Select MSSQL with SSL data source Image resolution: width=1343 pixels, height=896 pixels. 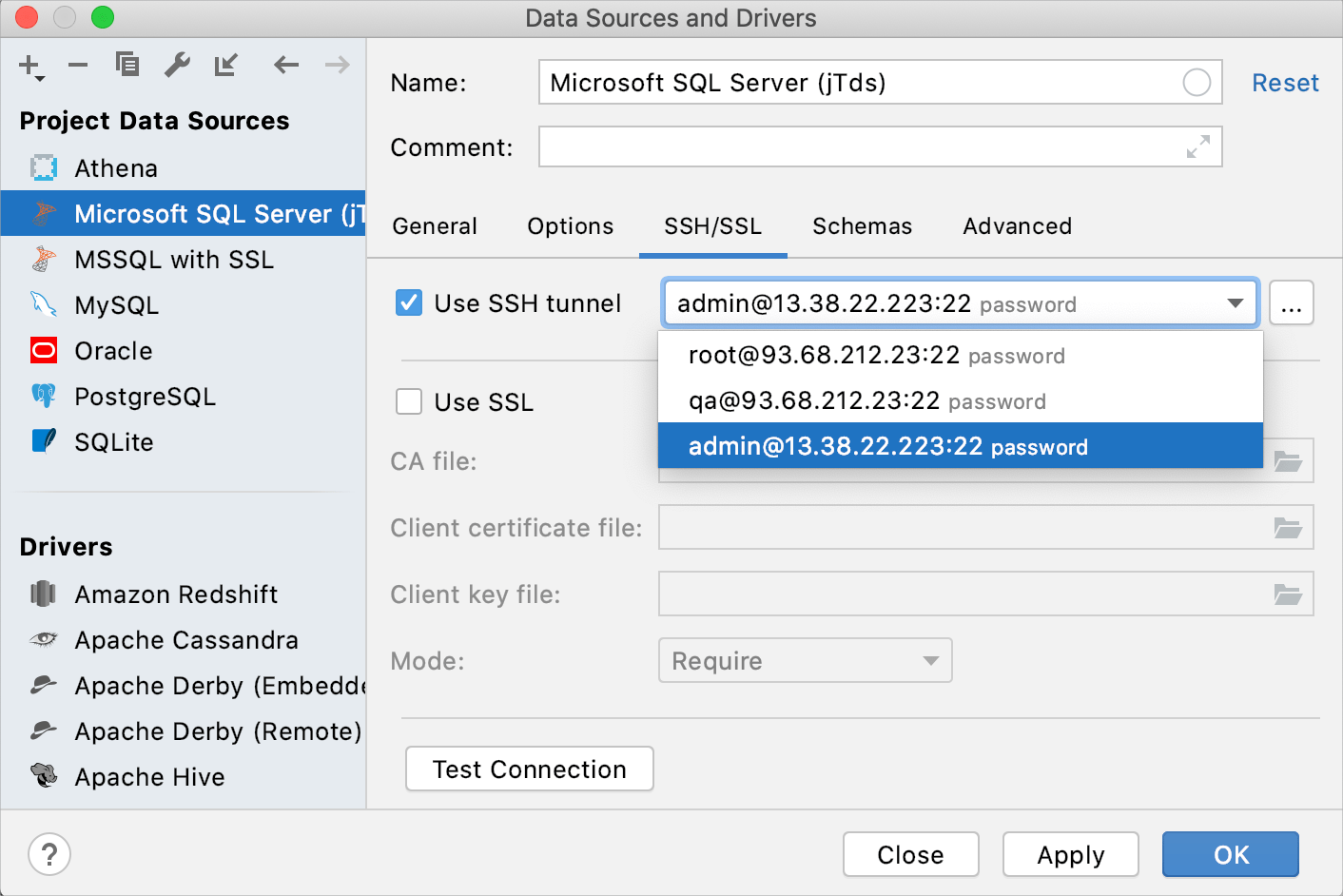(x=183, y=260)
